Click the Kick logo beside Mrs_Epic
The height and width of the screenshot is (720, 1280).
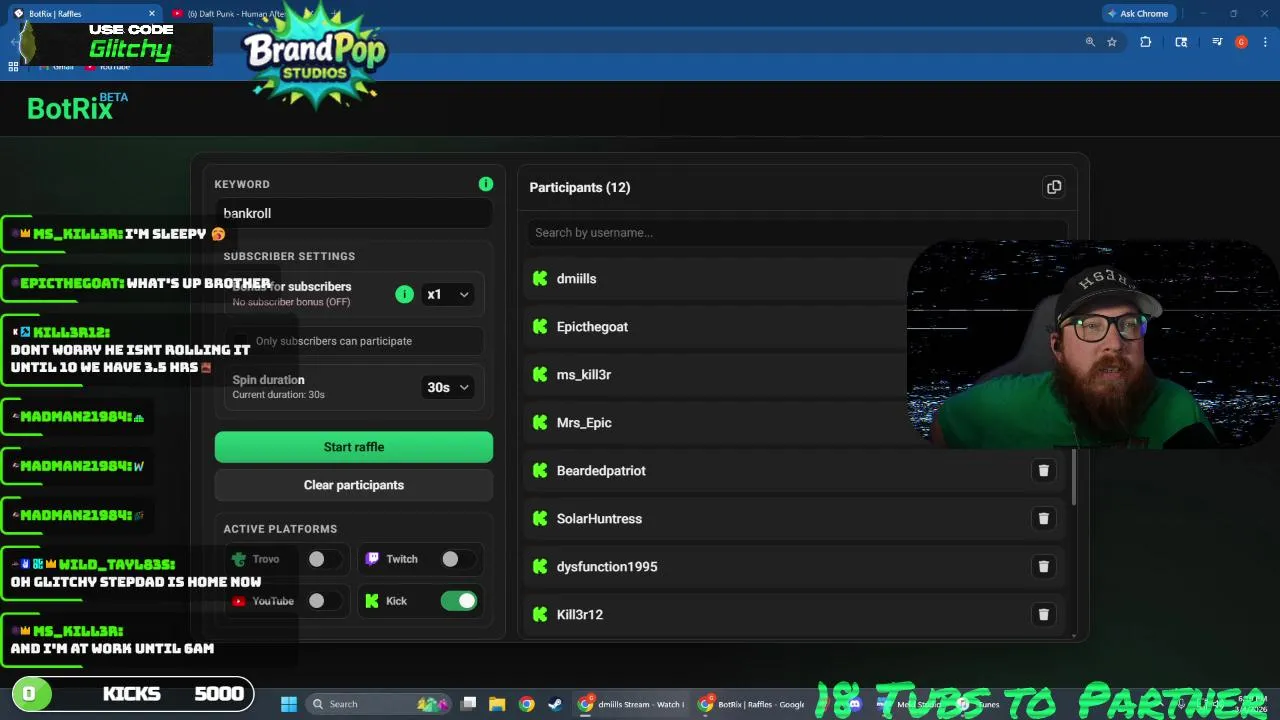pyautogui.click(x=540, y=423)
